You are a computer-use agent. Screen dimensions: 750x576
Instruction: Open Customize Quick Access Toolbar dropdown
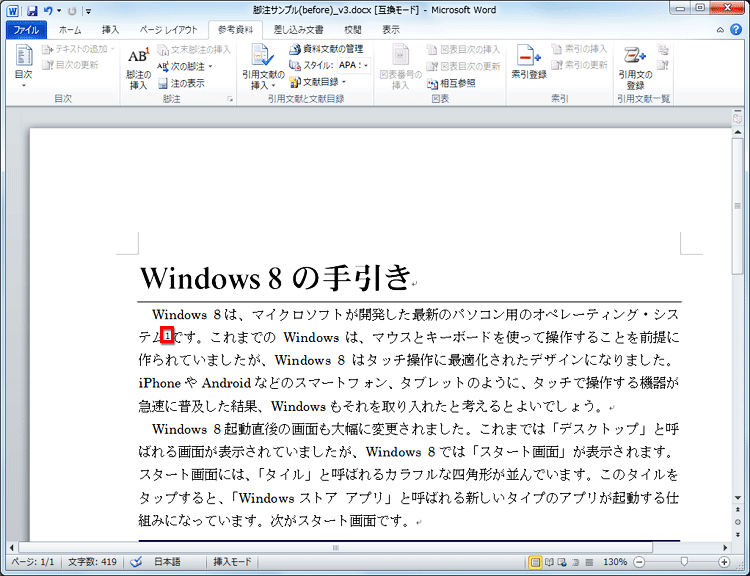[x=88, y=11]
